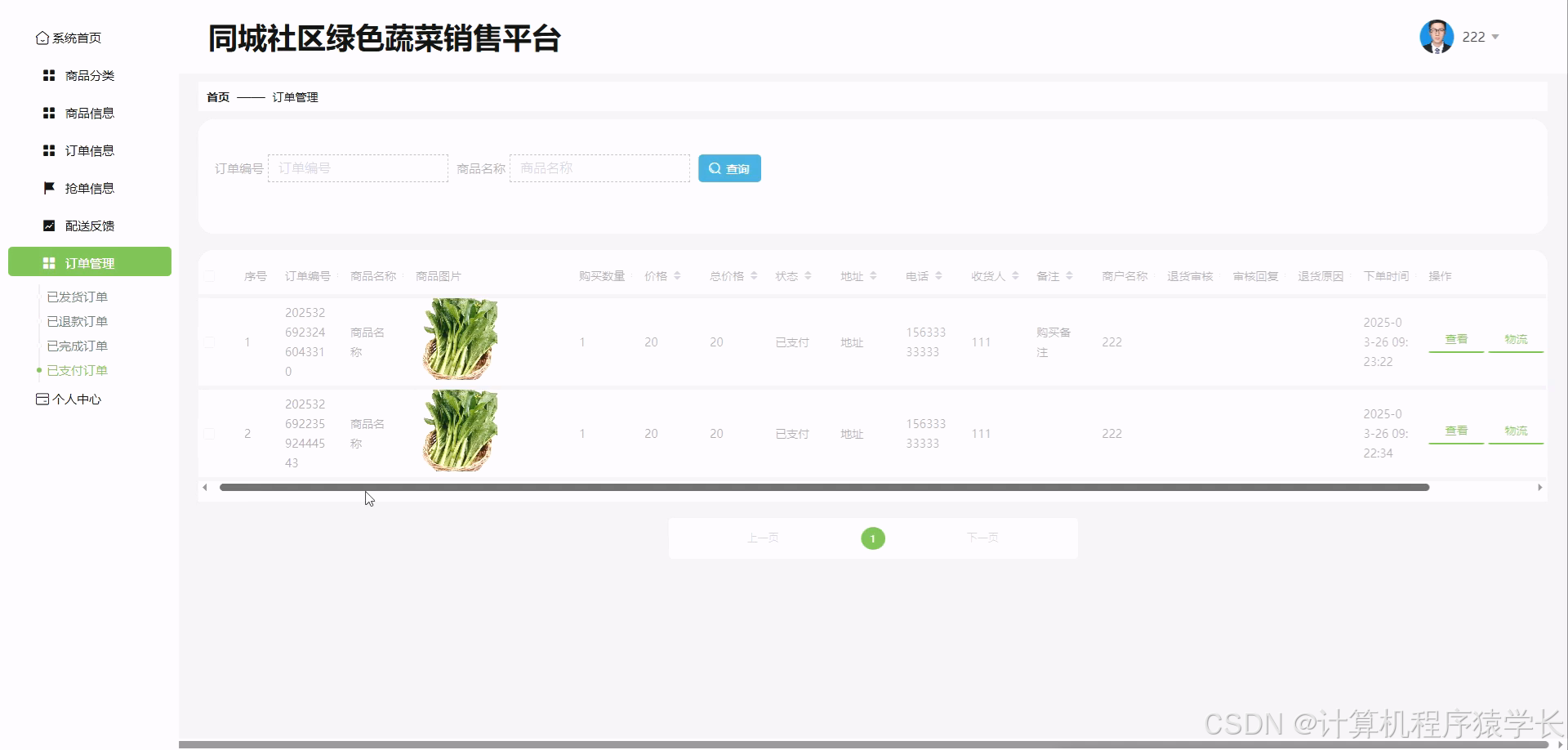Toggle the select-all checkbox in table header
Viewport: 1568px width, 750px height.
point(210,276)
